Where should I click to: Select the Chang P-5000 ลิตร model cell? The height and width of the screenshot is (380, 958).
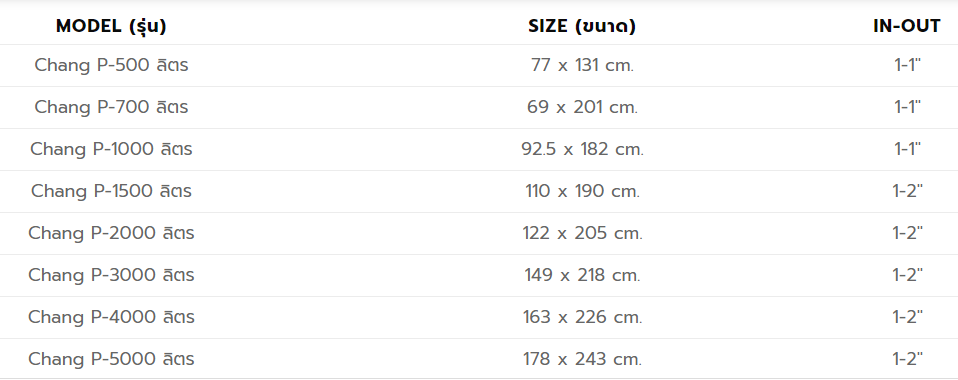pyautogui.click(x=111, y=359)
